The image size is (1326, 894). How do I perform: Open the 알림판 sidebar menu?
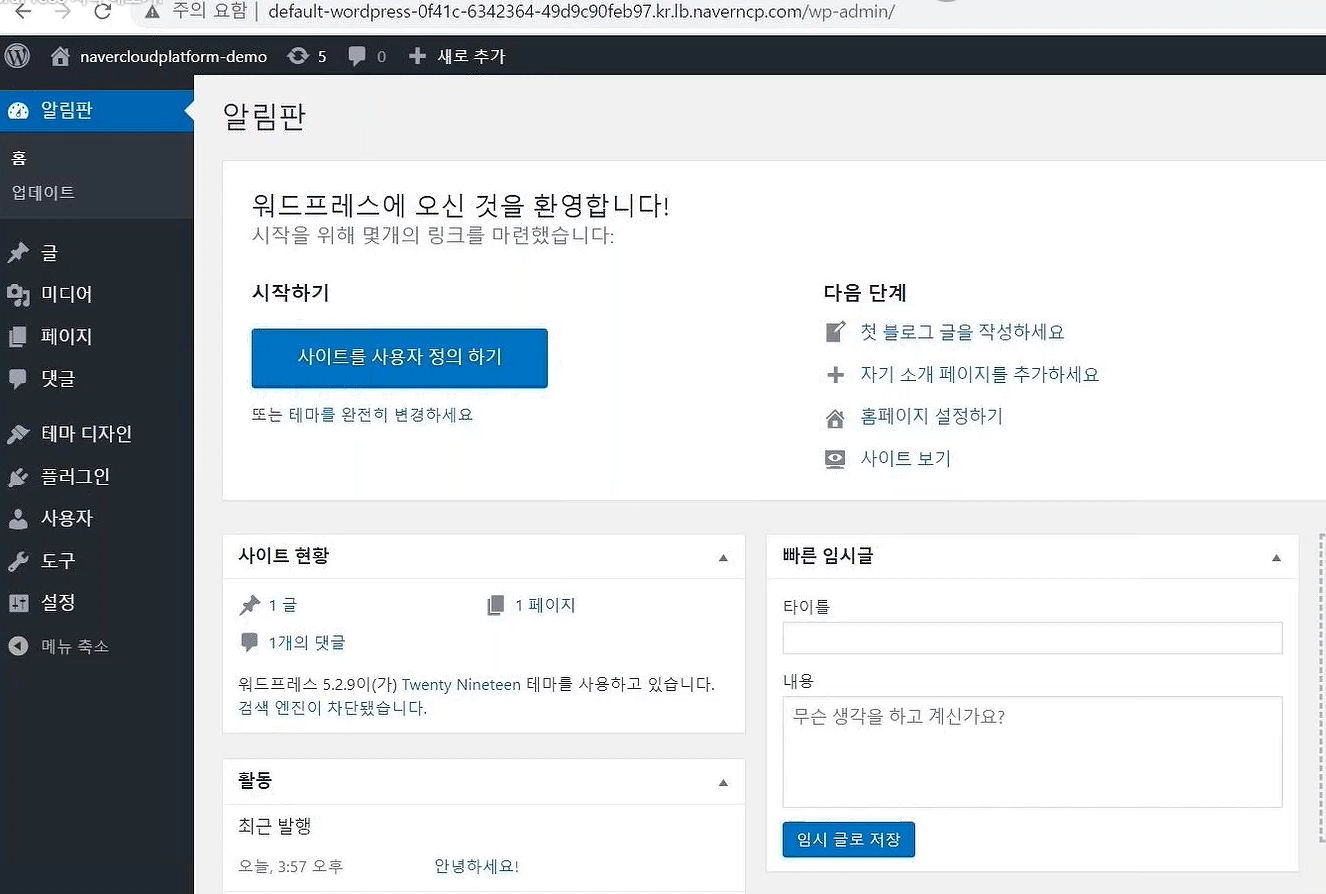97,110
